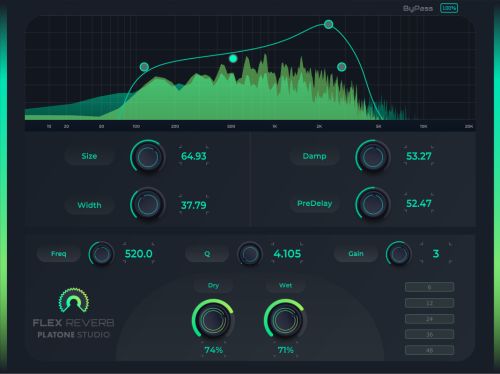Click the PLATONE STUDIO text
The image size is (500, 374).
tap(73, 335)
